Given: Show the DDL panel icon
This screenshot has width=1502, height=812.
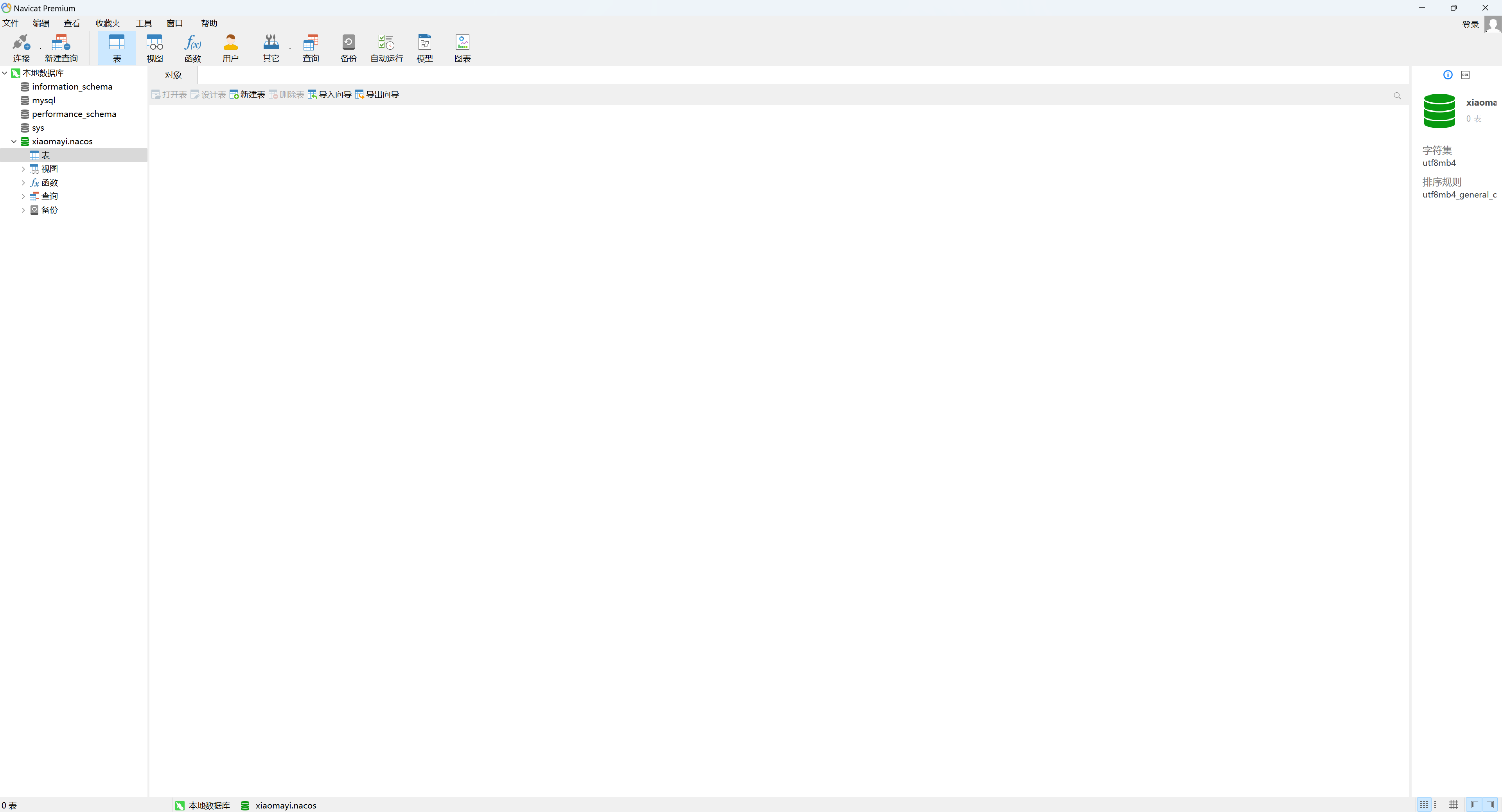Looking at the screenshot, I should [1465, 75].
